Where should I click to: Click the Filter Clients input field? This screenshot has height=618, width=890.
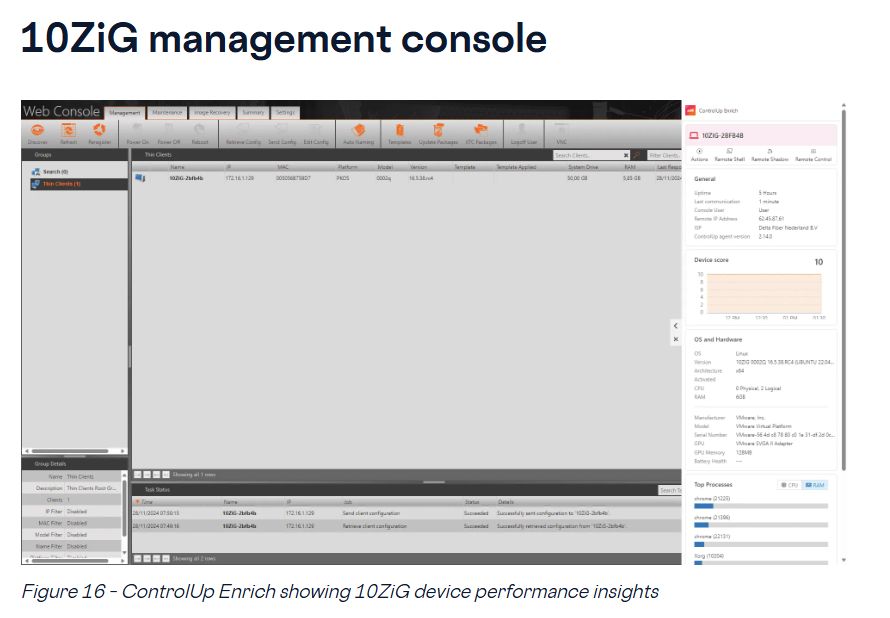(664, 155)
